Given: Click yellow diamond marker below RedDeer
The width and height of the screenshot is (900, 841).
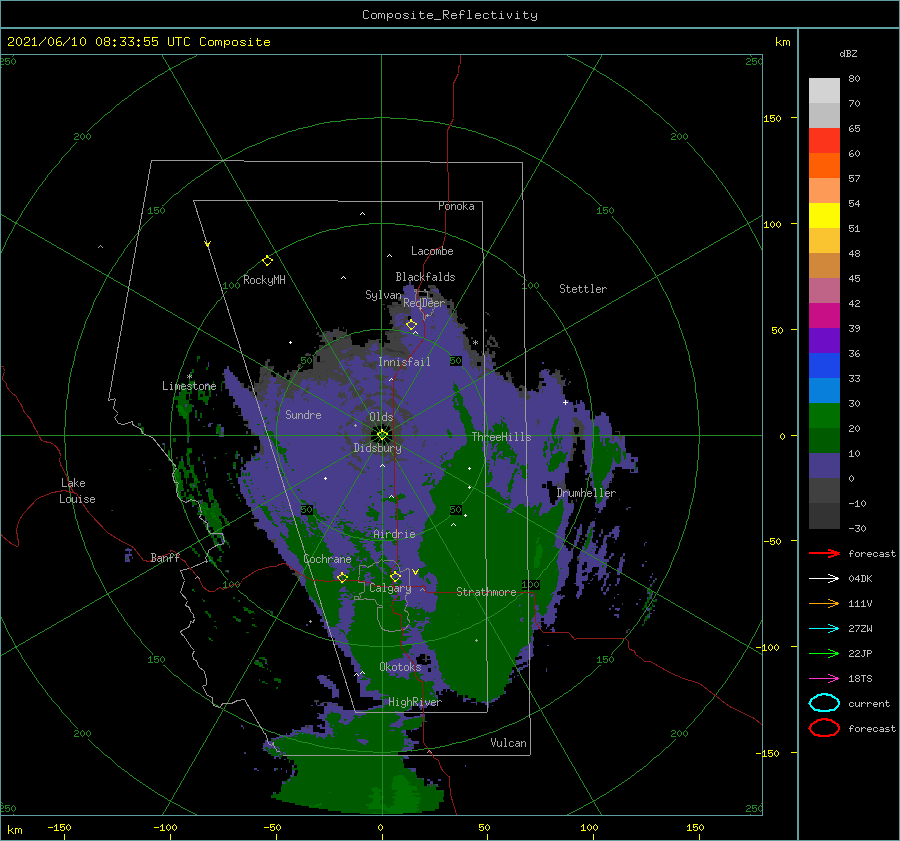Looking at the screenshot, I should pos(412,325).
